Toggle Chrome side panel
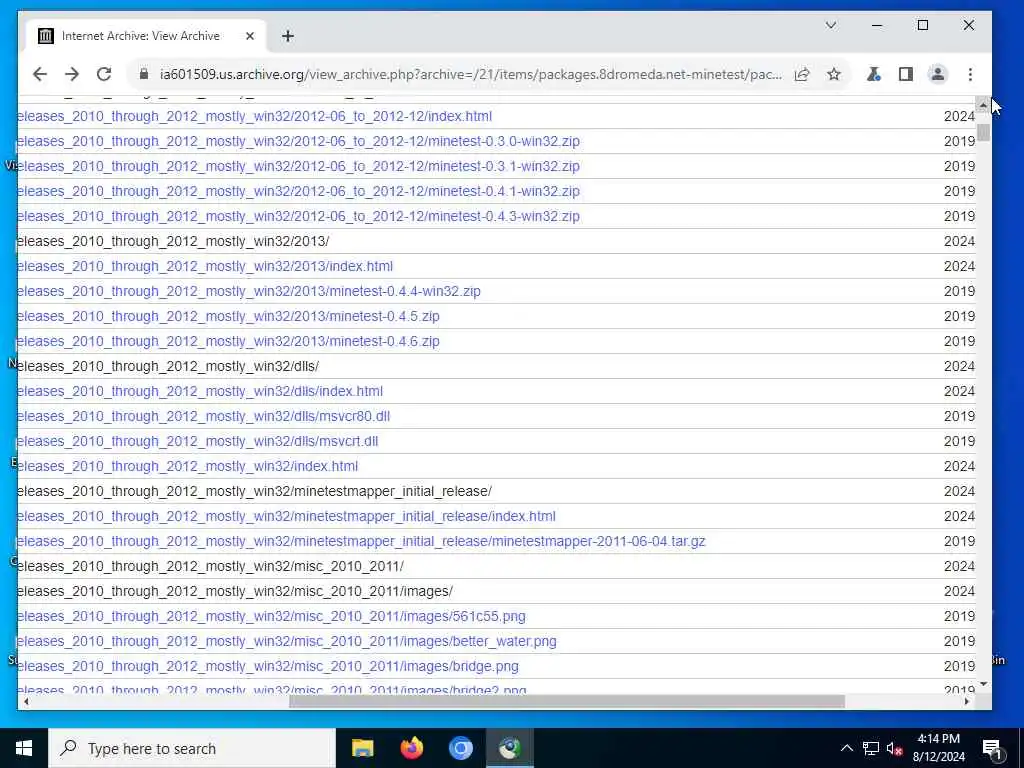Screen dimensions: 1024x768 click(906, 74)
